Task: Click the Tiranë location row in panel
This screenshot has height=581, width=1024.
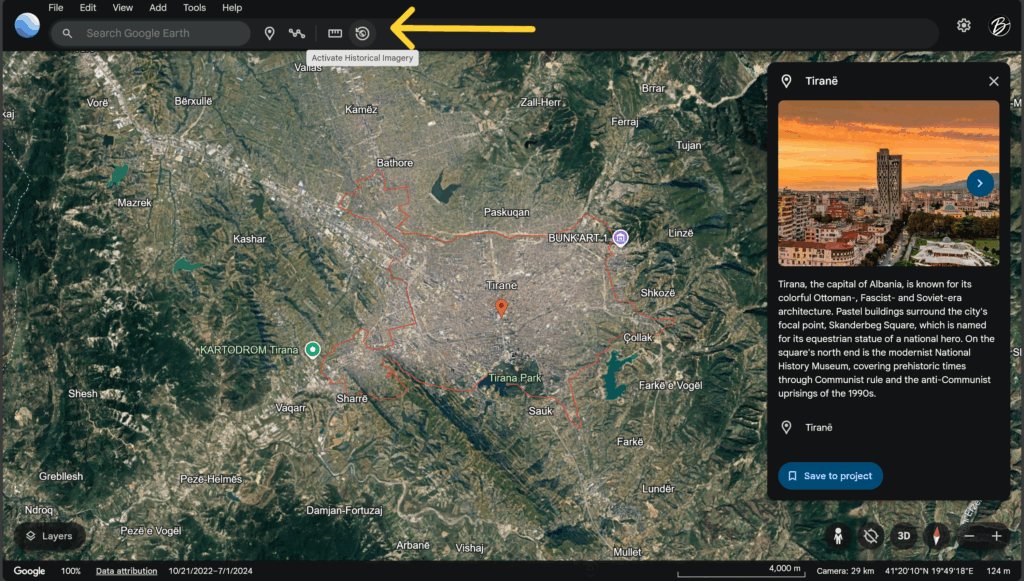Action: click(888, 428)
